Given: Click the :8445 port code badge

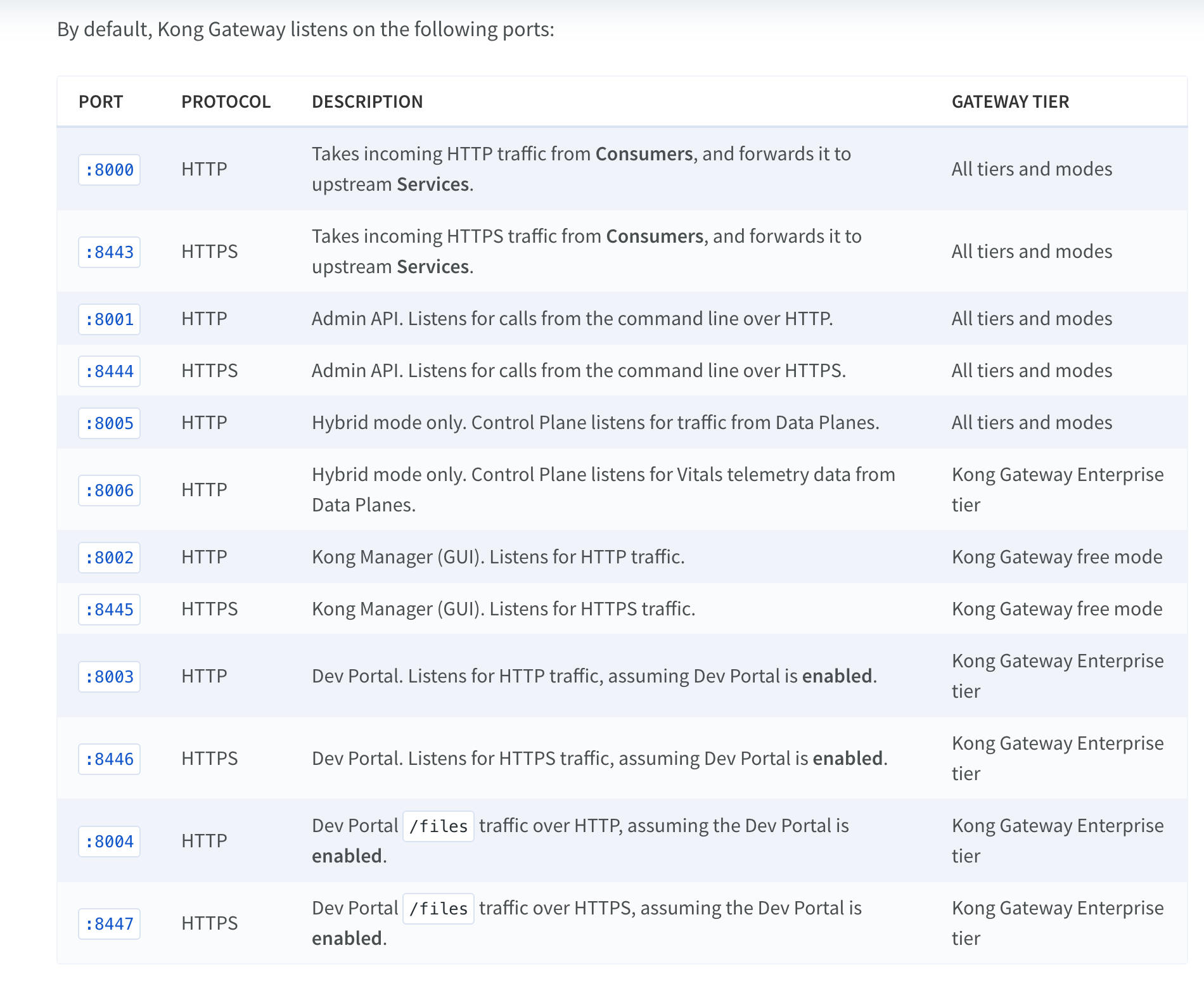Looking at the screenshot, I should pyautogui.click(x=109, y=610).
